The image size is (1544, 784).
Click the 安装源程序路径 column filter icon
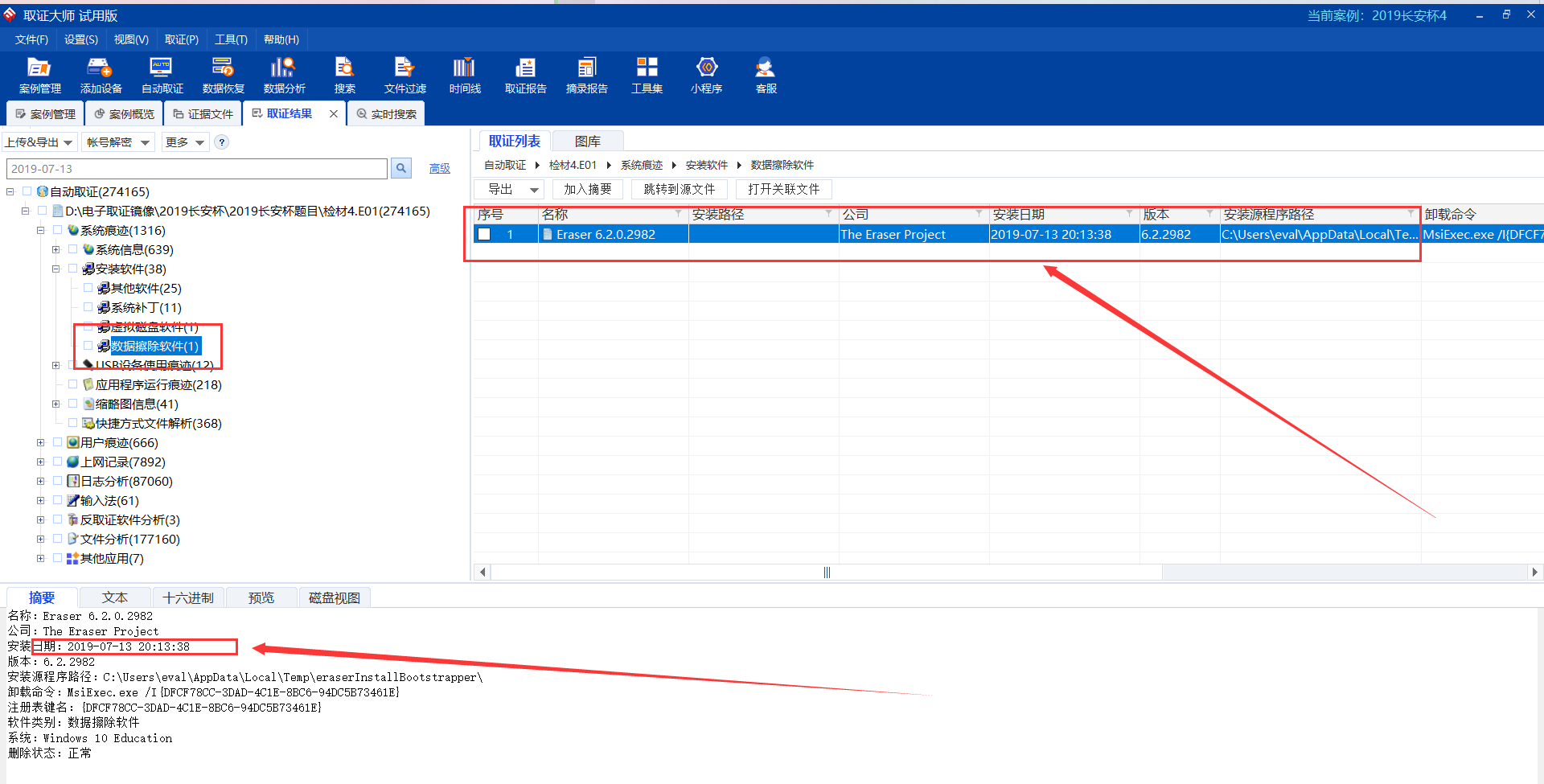point(1411,213)
